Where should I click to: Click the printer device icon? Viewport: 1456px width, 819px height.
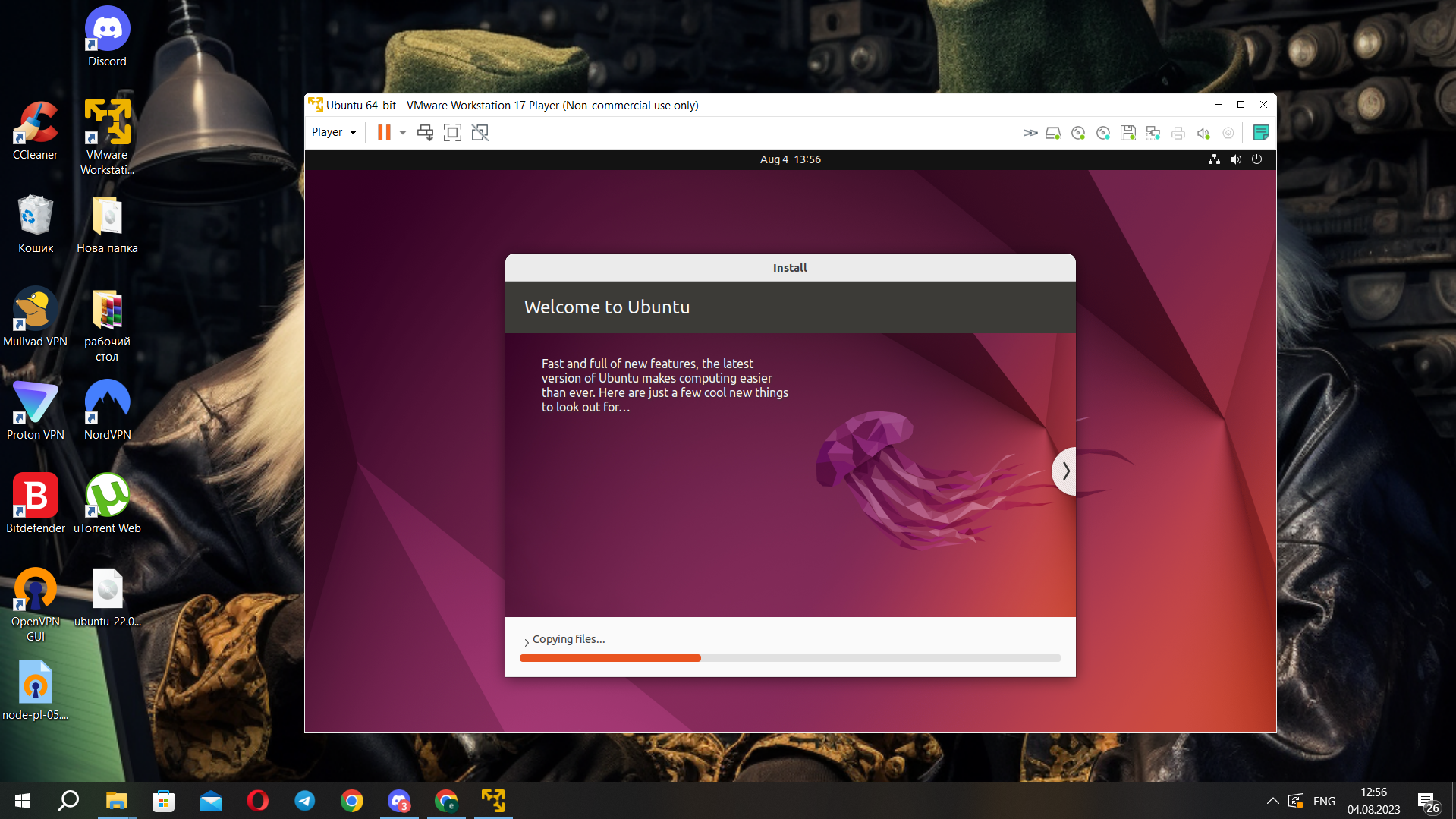[x=1178, y=134]
